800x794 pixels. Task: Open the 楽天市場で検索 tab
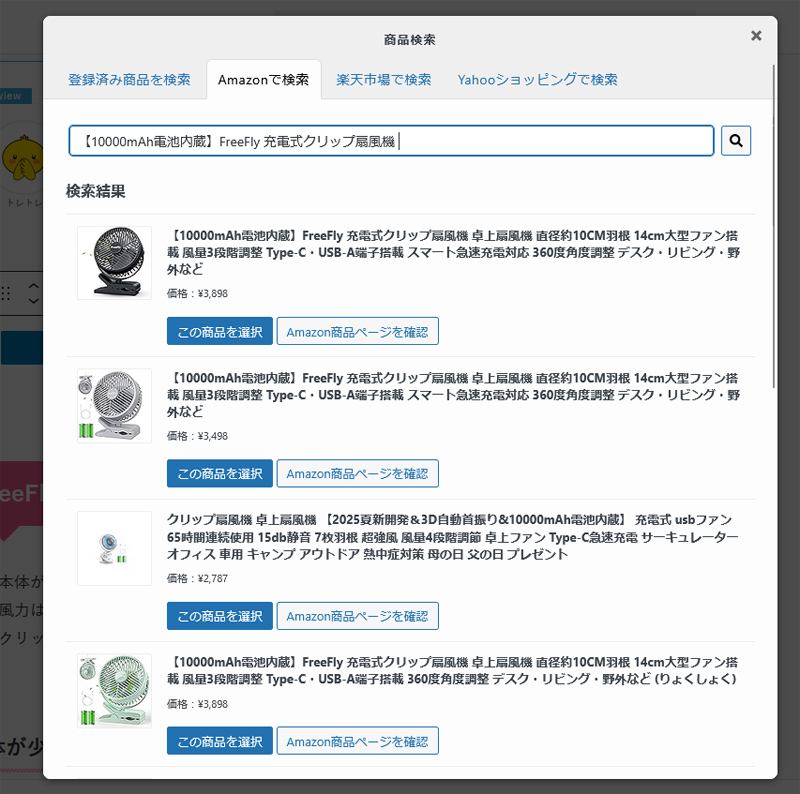(384, 79)
